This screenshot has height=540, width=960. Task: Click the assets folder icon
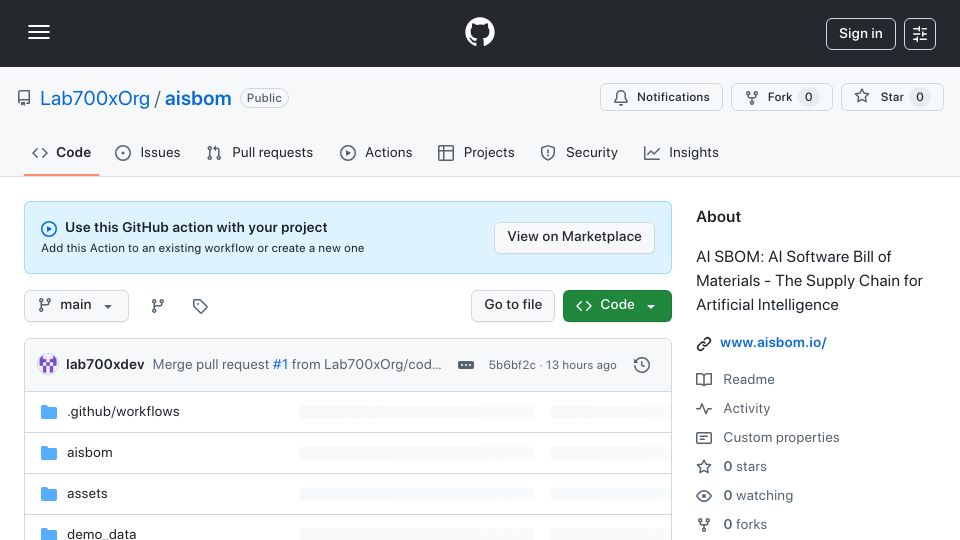[x=49, y=493]
